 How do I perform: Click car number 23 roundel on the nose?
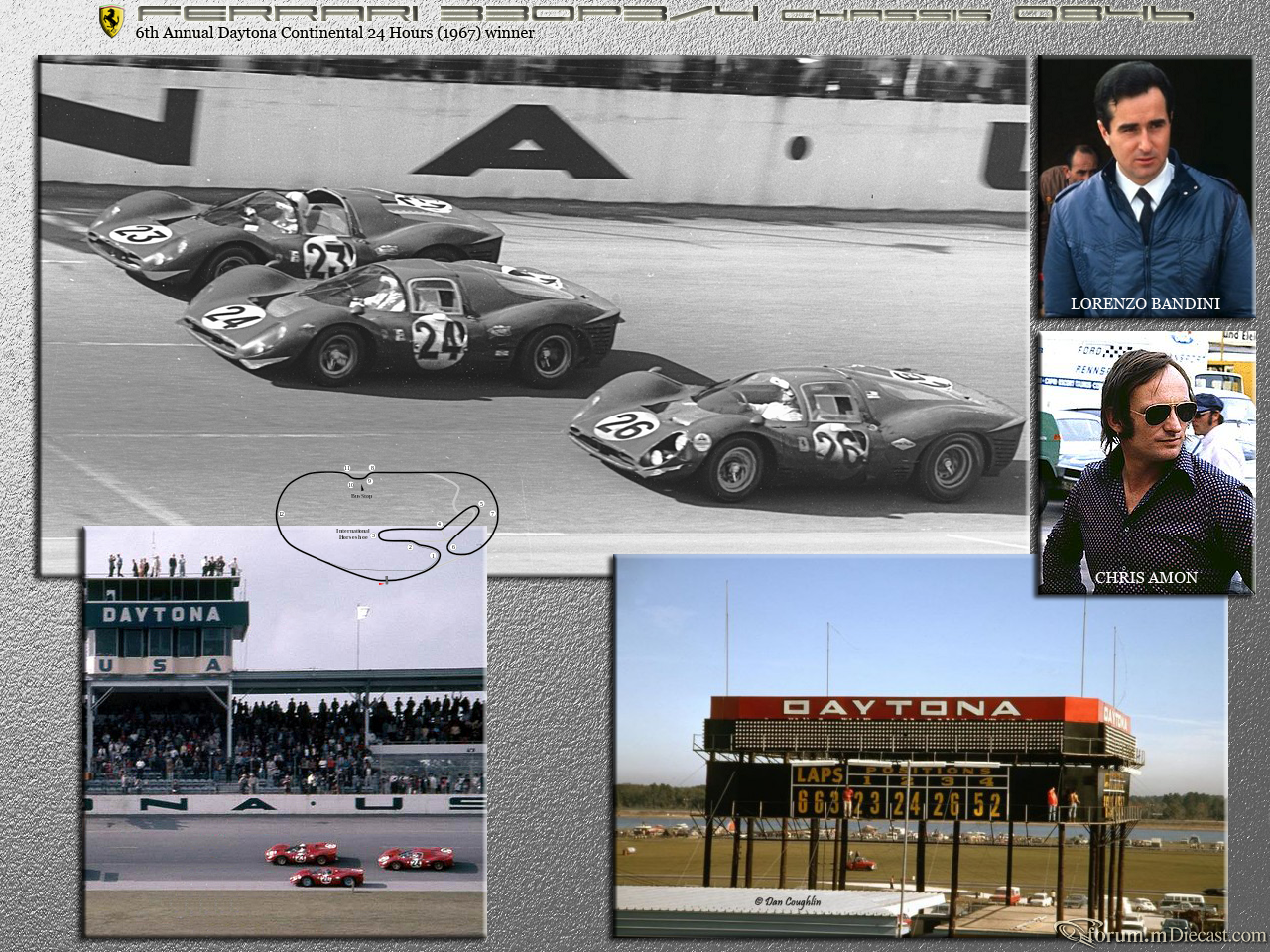[x=140, y=234]
